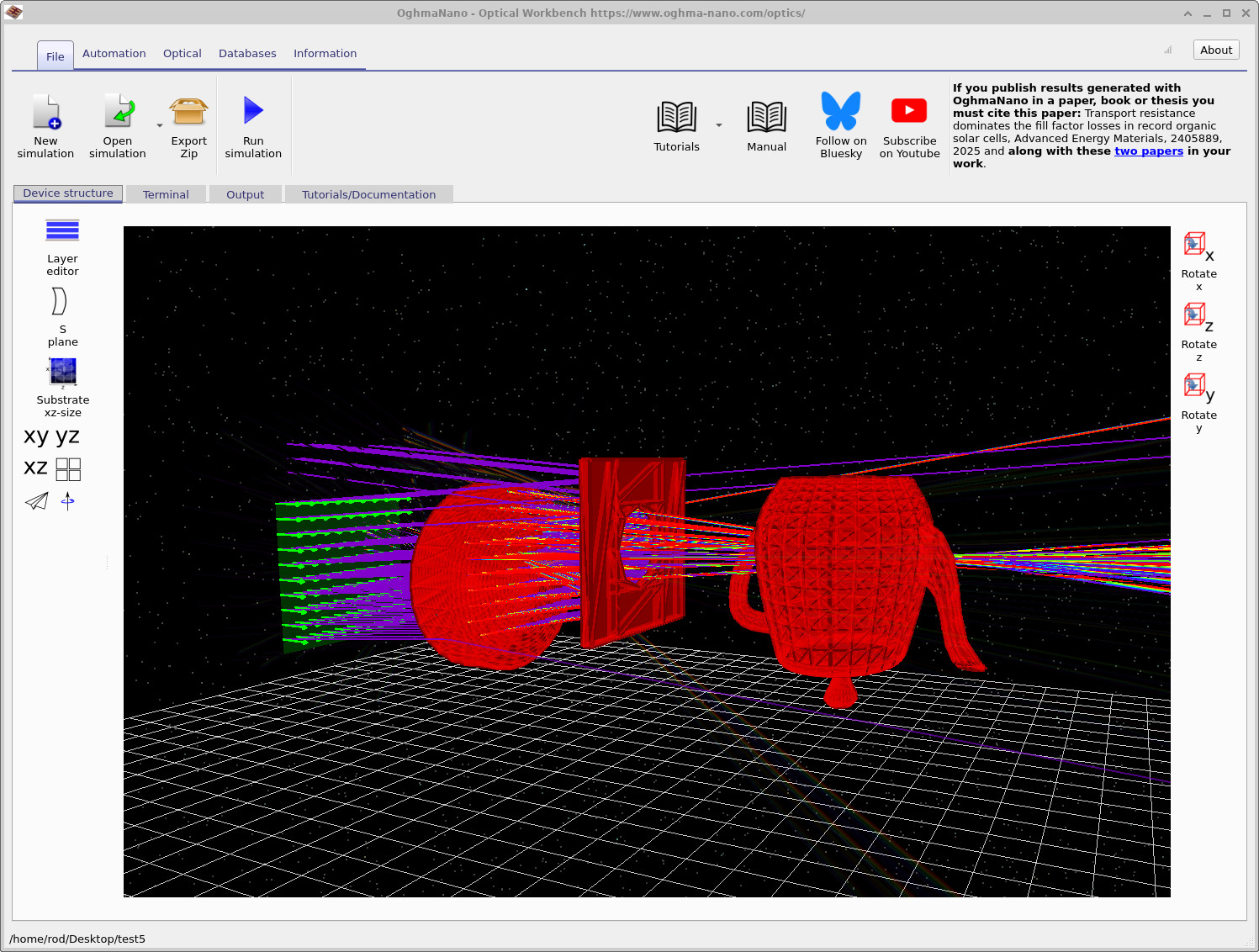Screen dimensions: 1259x952
Task: Open the Databases ribbon tab
Action: point(247,53)
